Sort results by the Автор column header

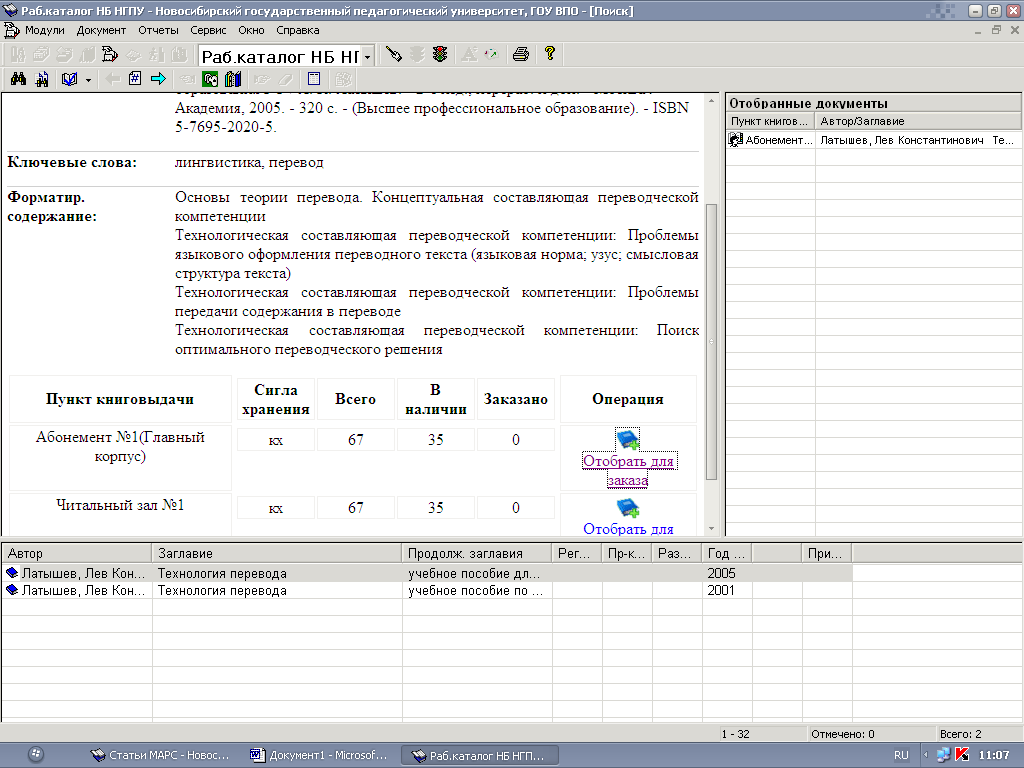pos(77,553)
